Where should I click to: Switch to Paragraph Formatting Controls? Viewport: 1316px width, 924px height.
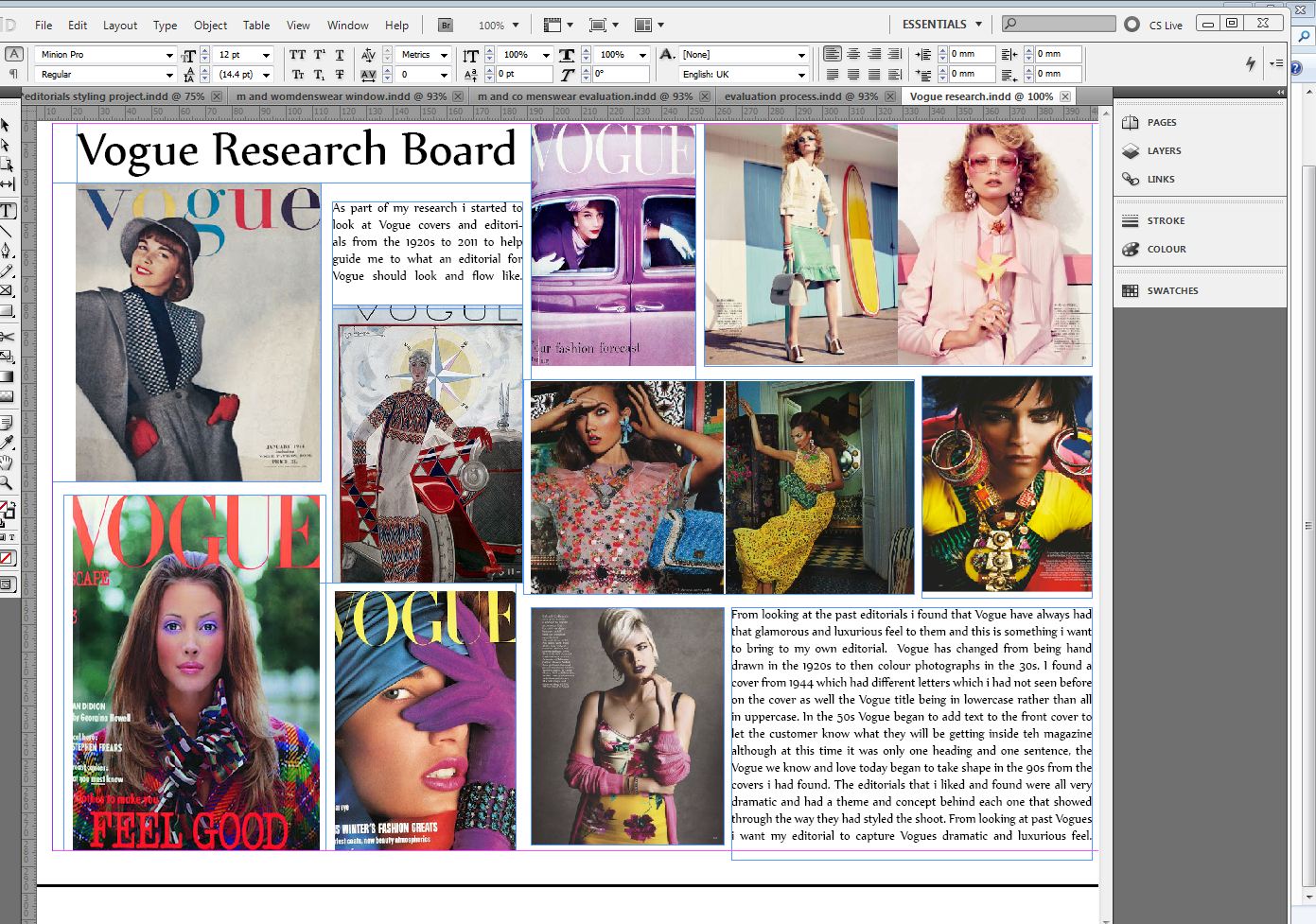[x=14, y=74]
